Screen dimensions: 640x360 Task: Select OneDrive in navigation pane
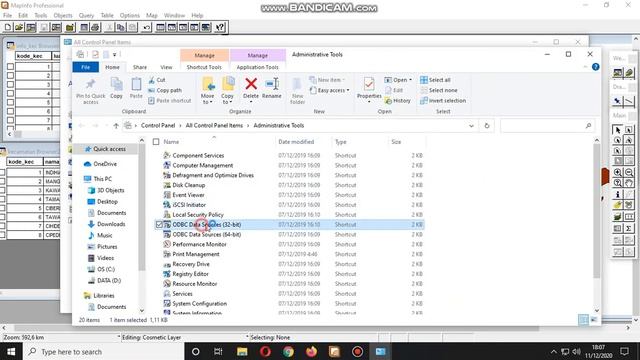pyautogui.click(x=105, y=164)
